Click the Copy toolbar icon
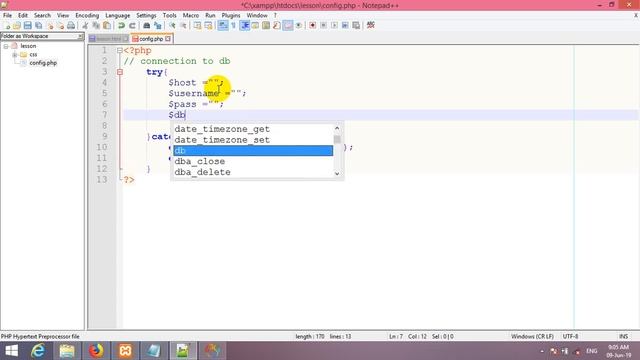The image size is (640, 360). pos(96,25)
